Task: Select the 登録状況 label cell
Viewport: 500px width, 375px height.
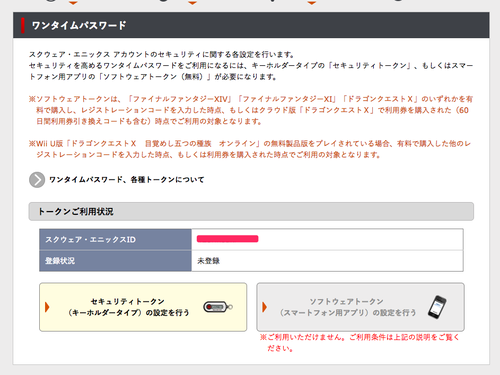Action: point(115,261)
